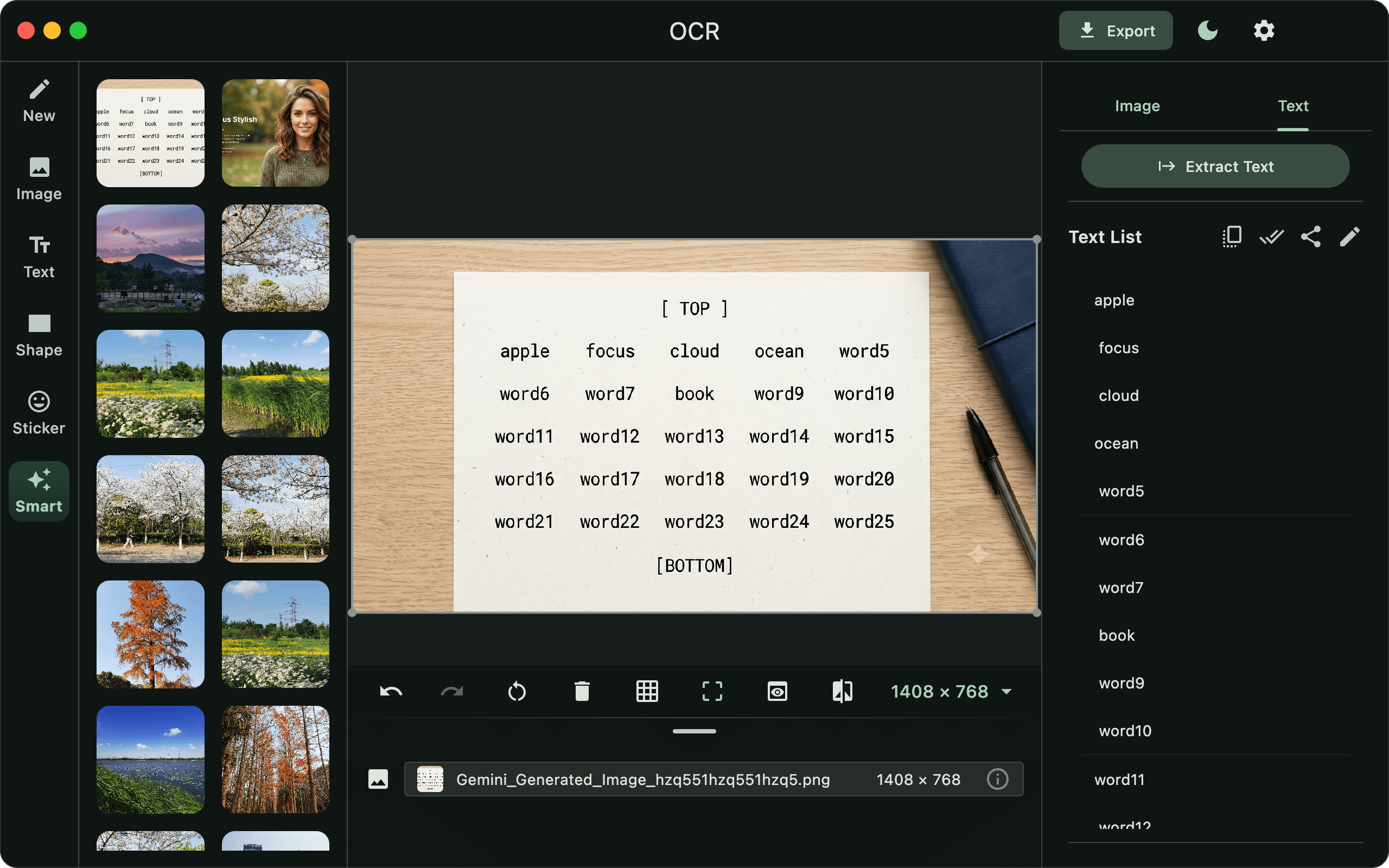Select 'apple' in the Text List

pos(1114,299)
